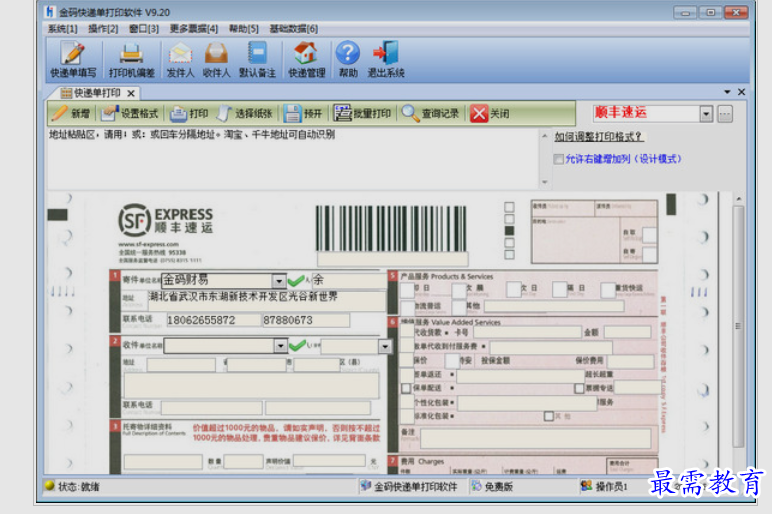The width and height of the screenshot is (772, 514).
Task: Click the first recipient phone field
Action: tap(212, 408)
